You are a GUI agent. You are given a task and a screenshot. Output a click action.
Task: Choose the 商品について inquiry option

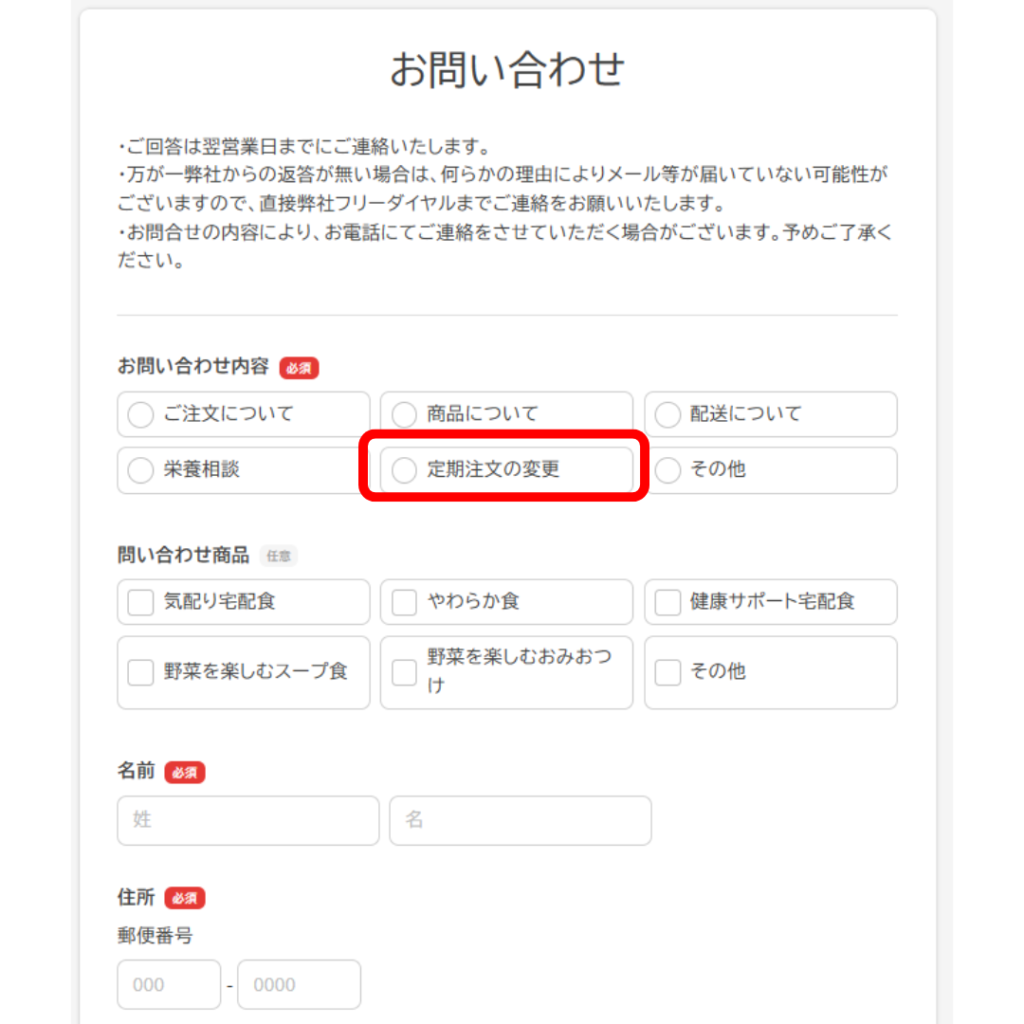404,414
